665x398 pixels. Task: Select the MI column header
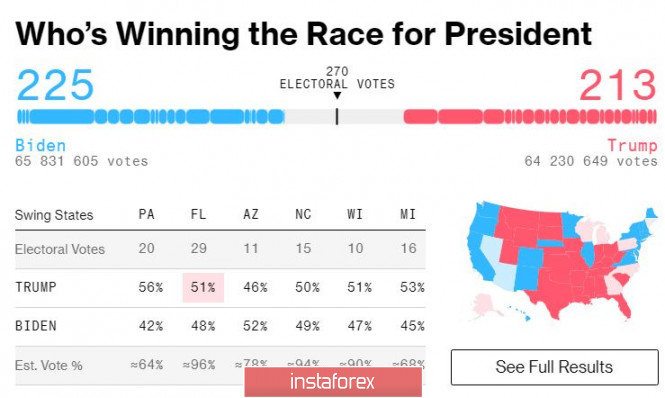point(408,214)
